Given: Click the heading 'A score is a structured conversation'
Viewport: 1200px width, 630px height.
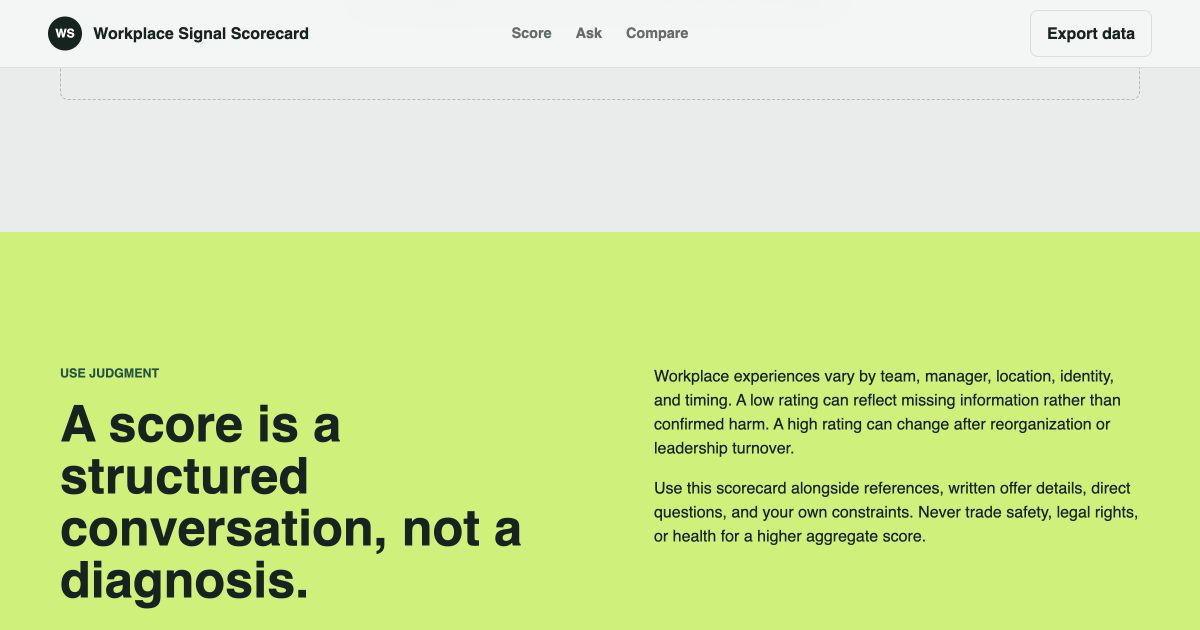Looking at the screenshot, I should (291, 503).
